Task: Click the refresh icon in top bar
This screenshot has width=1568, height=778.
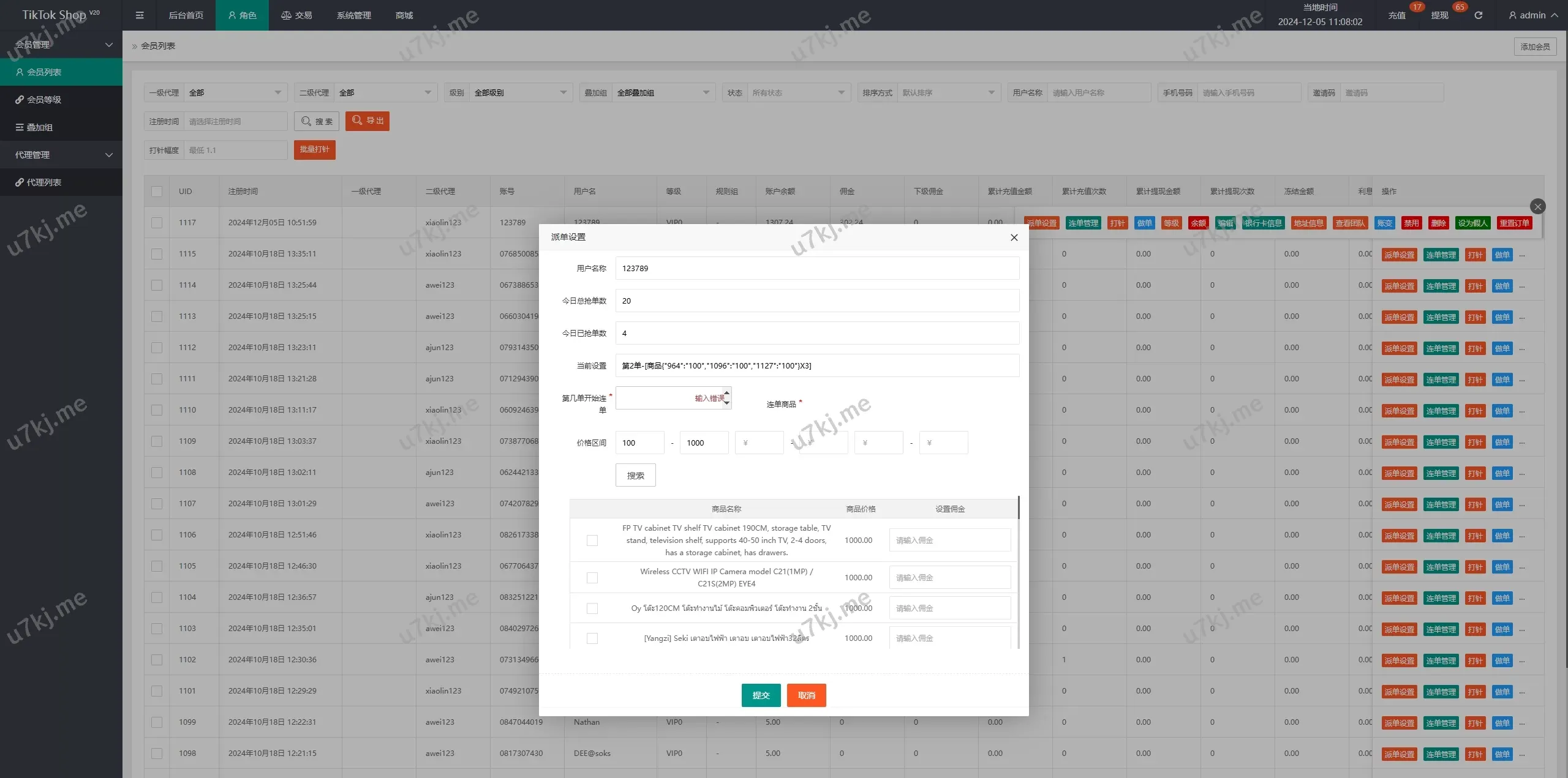Action: [1478, 15]
